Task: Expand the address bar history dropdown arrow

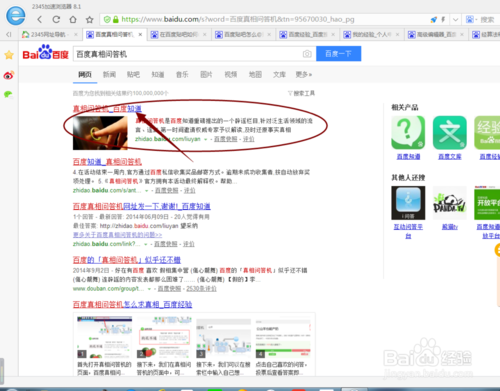Action: 455,20
